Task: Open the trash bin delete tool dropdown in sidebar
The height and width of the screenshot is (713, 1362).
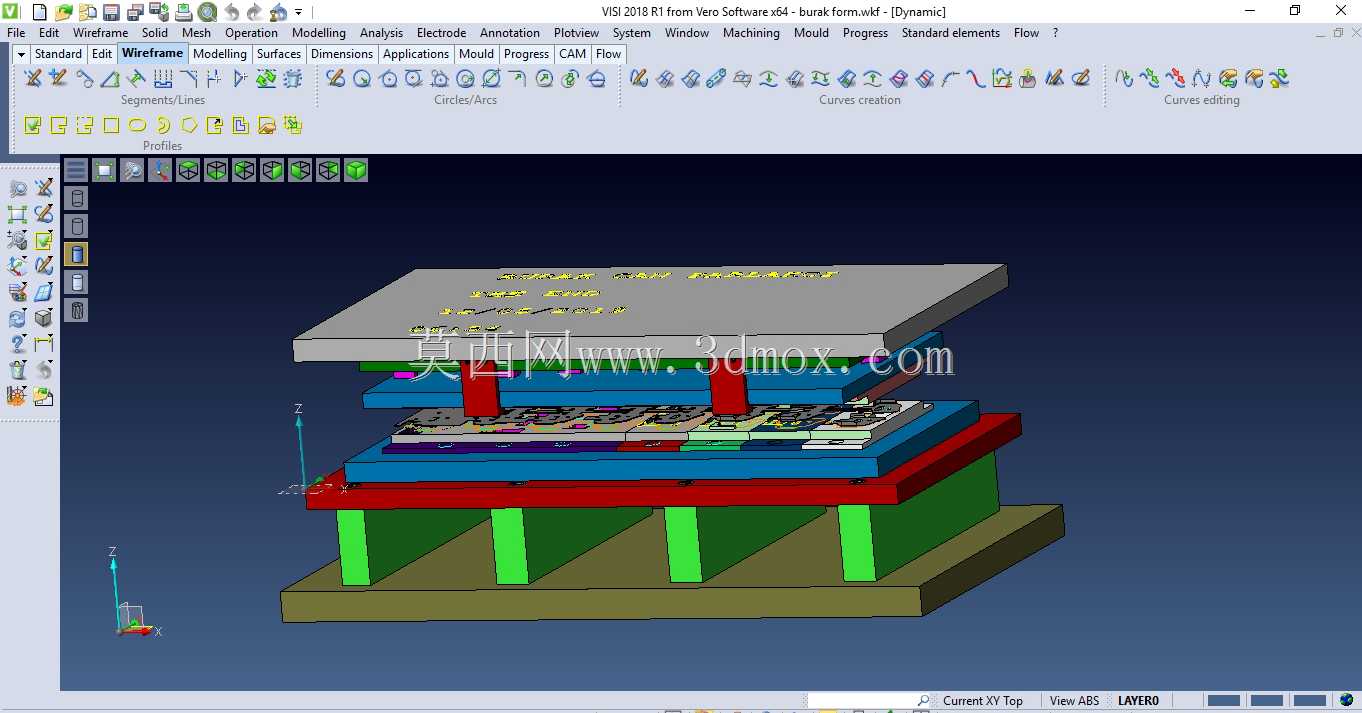Action: pyautogui.click(x=17, y=370)
